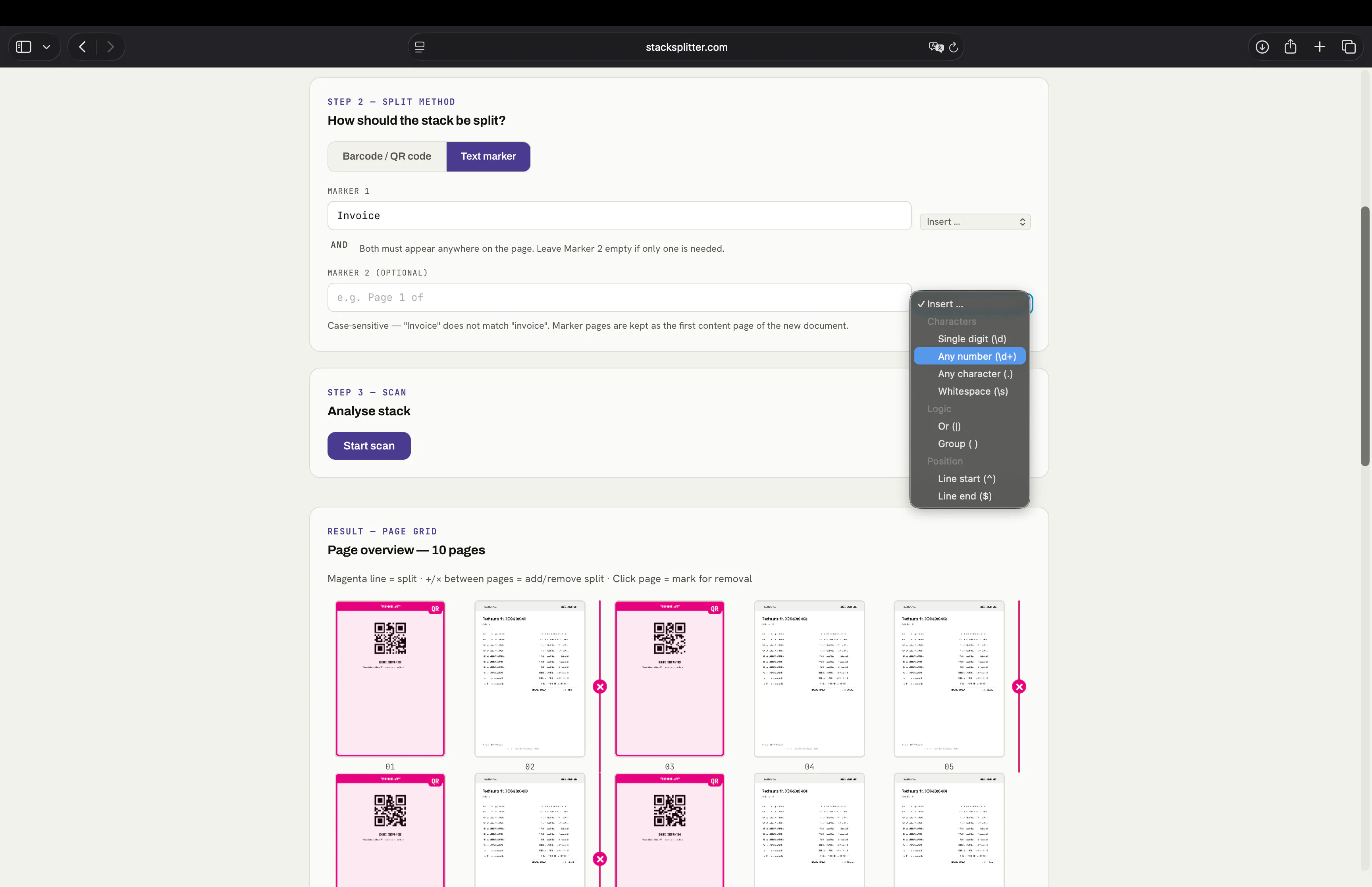Select Any number (\d+) option

(x=969, y=357)
